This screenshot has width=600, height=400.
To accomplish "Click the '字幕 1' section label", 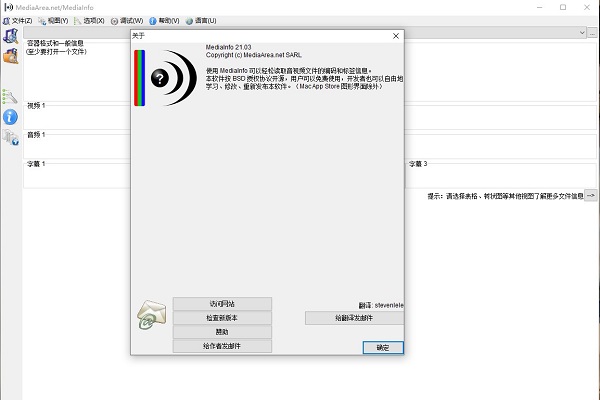I will click(36, 164).
